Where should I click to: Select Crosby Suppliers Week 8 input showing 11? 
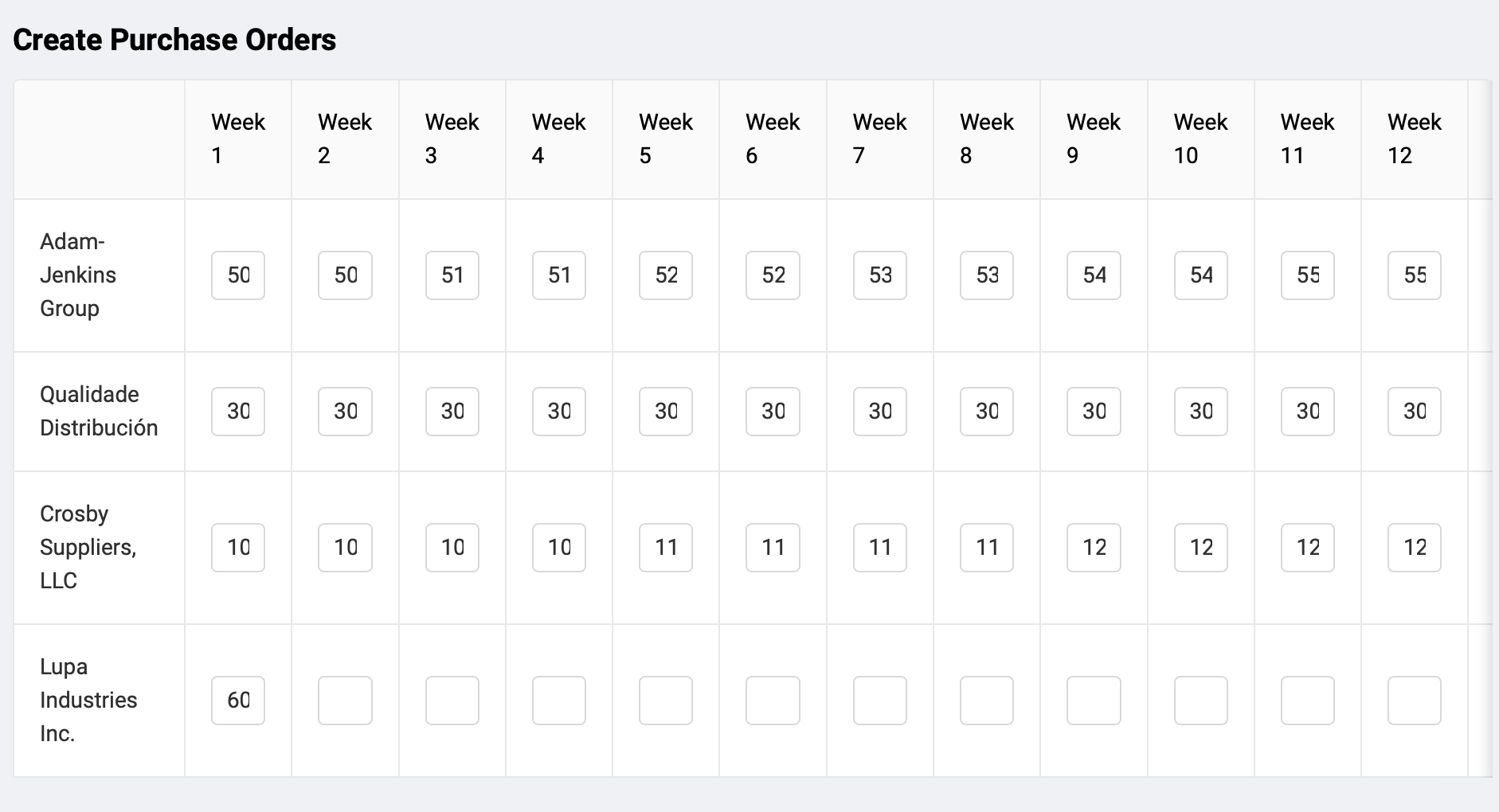(x=986, y=547)
